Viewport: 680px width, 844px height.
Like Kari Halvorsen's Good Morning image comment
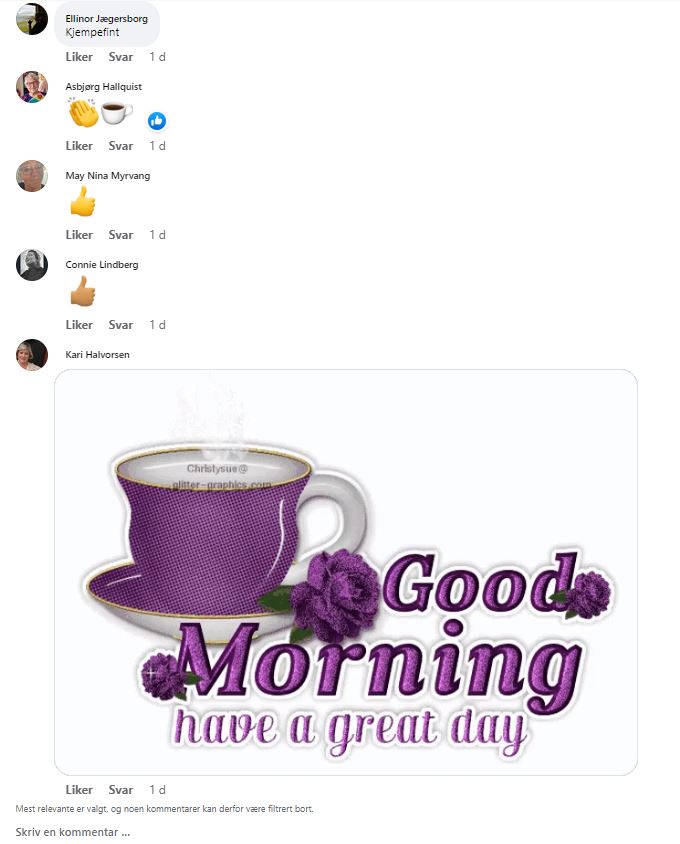79,790
